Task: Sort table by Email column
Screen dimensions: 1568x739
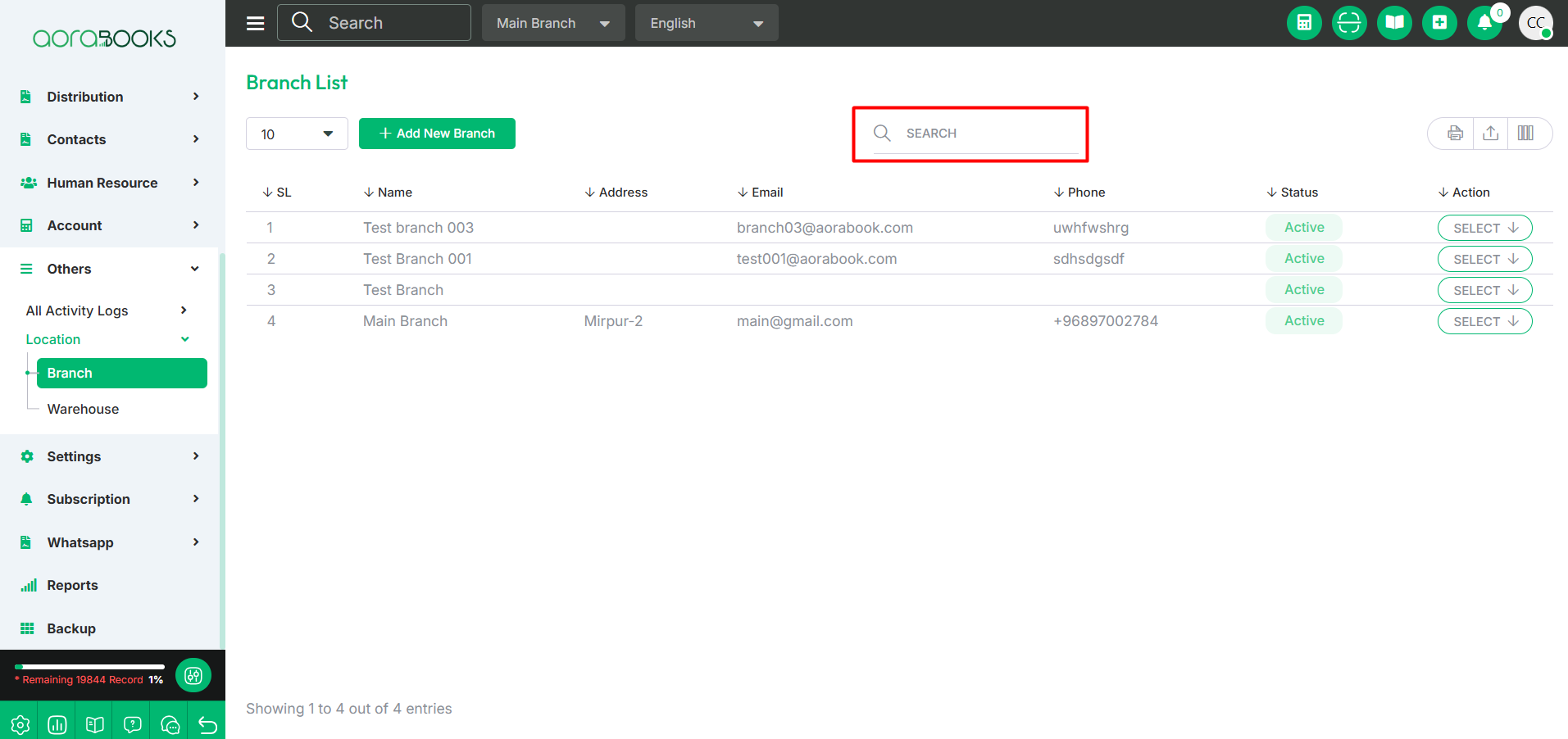Action: [760, 192]
